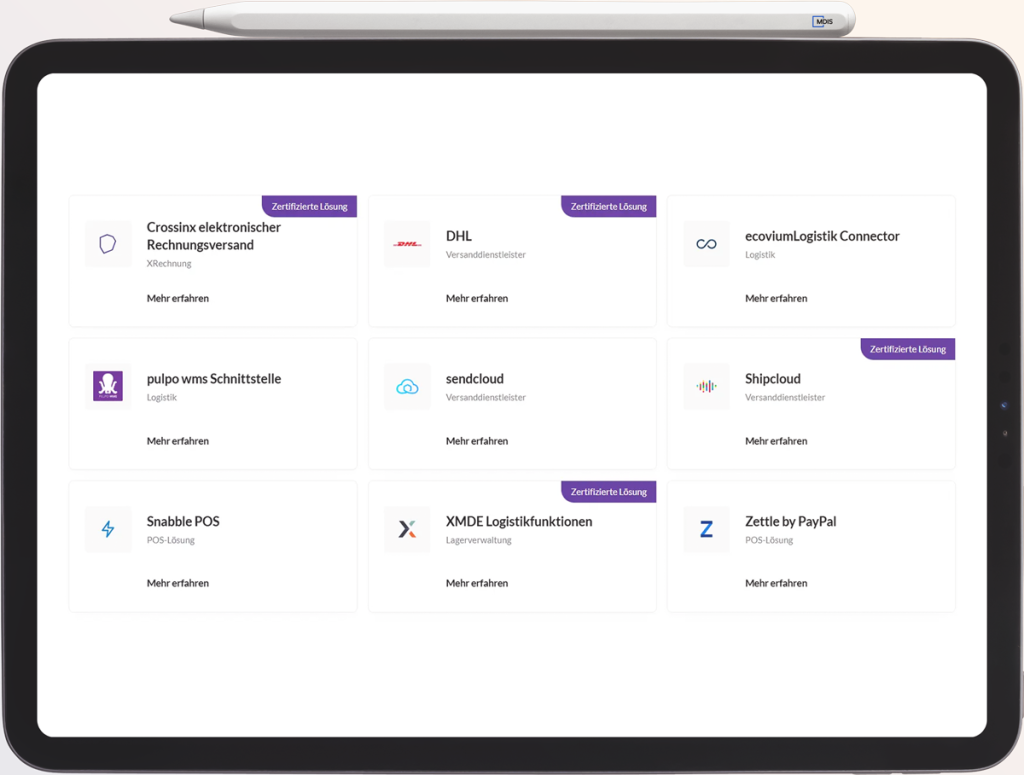This screenshot has height=775, width=1024.
Task: Click the 'Shipcloud' card title
Action: click(x=772, y=379)
